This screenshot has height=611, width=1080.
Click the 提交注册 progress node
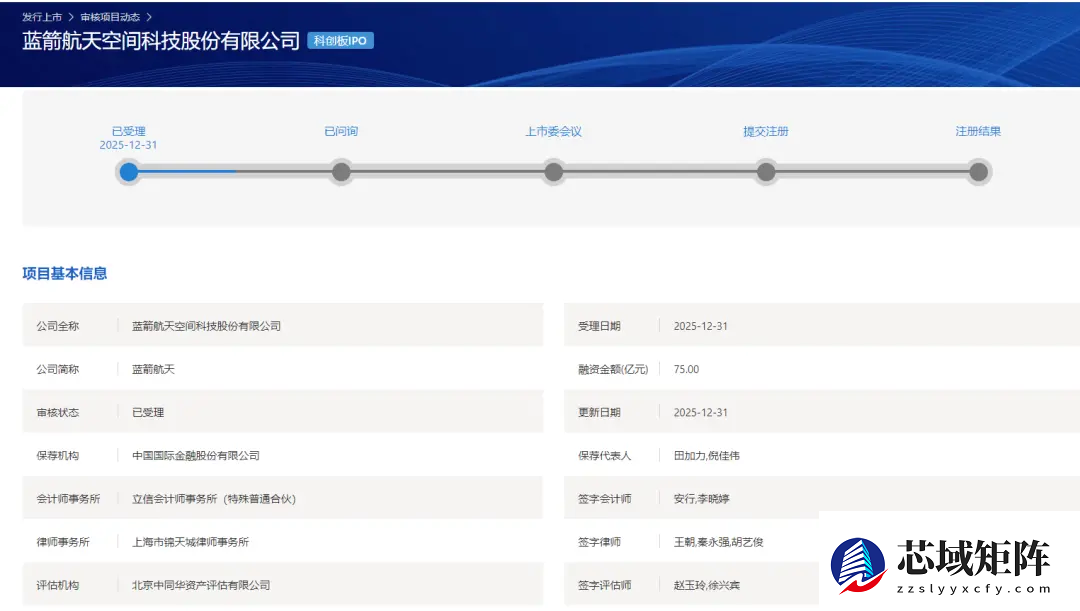pyautogui.click(x=765, y=172)
